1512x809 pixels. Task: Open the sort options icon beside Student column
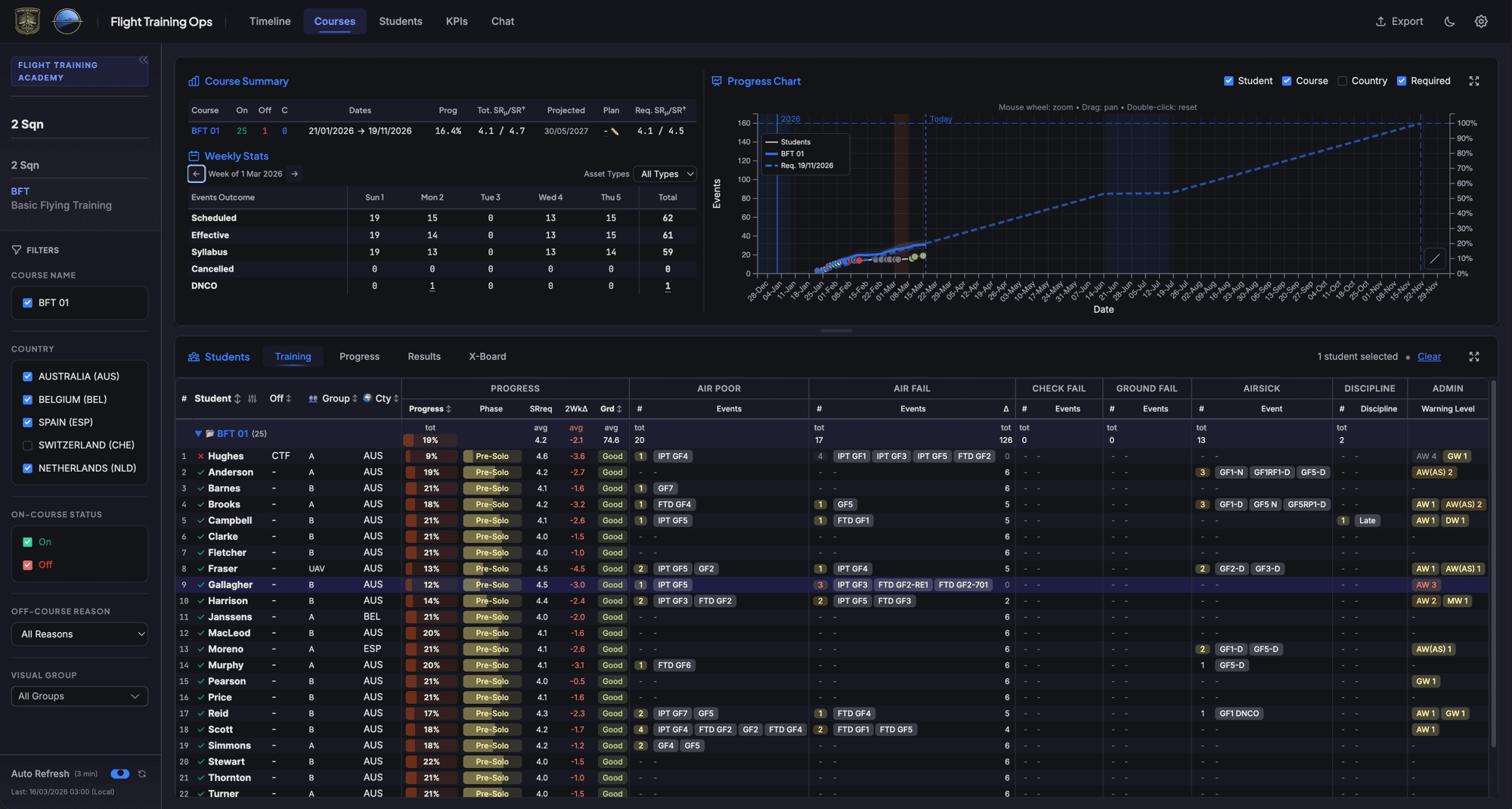[x=253, y=398]
